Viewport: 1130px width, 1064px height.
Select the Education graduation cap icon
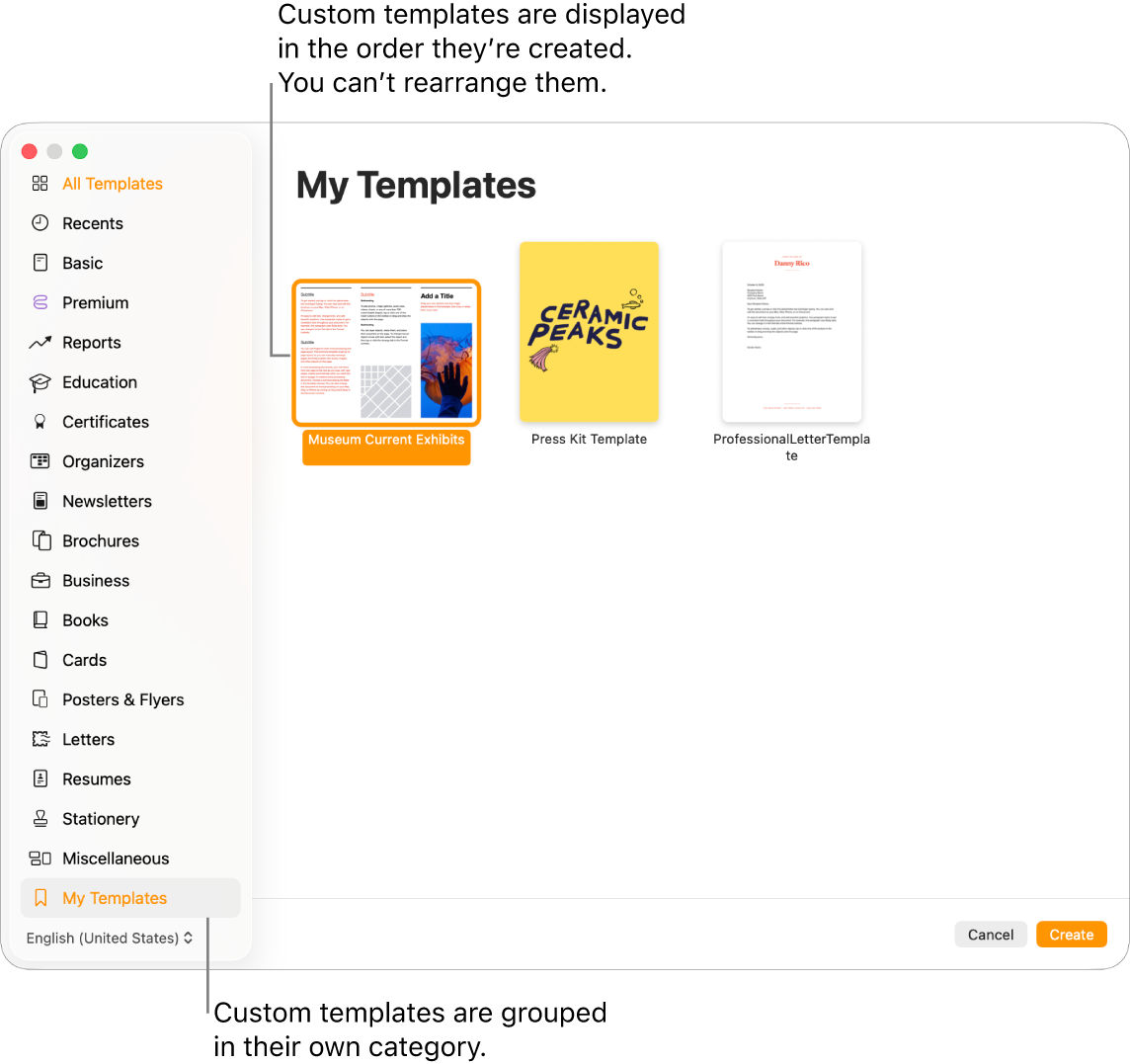point(40,382)
